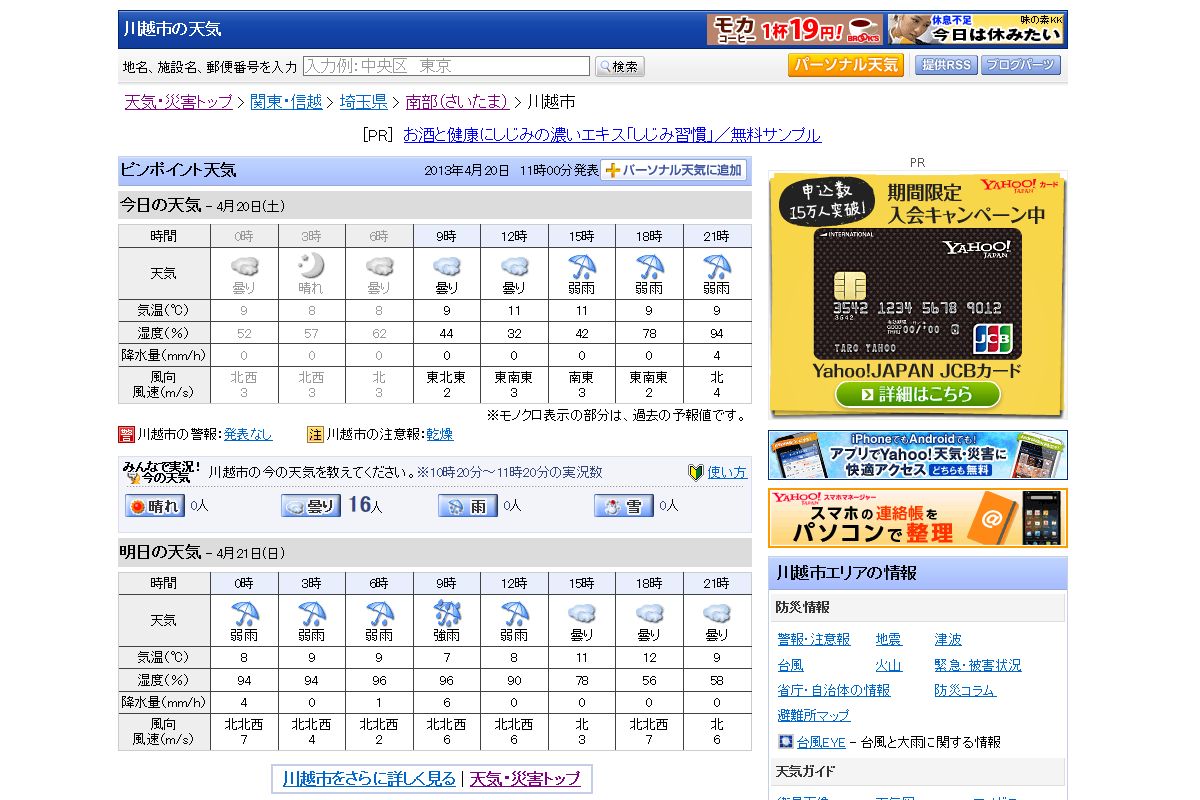Click the 明日の天気 section heading

coord(160,552)
